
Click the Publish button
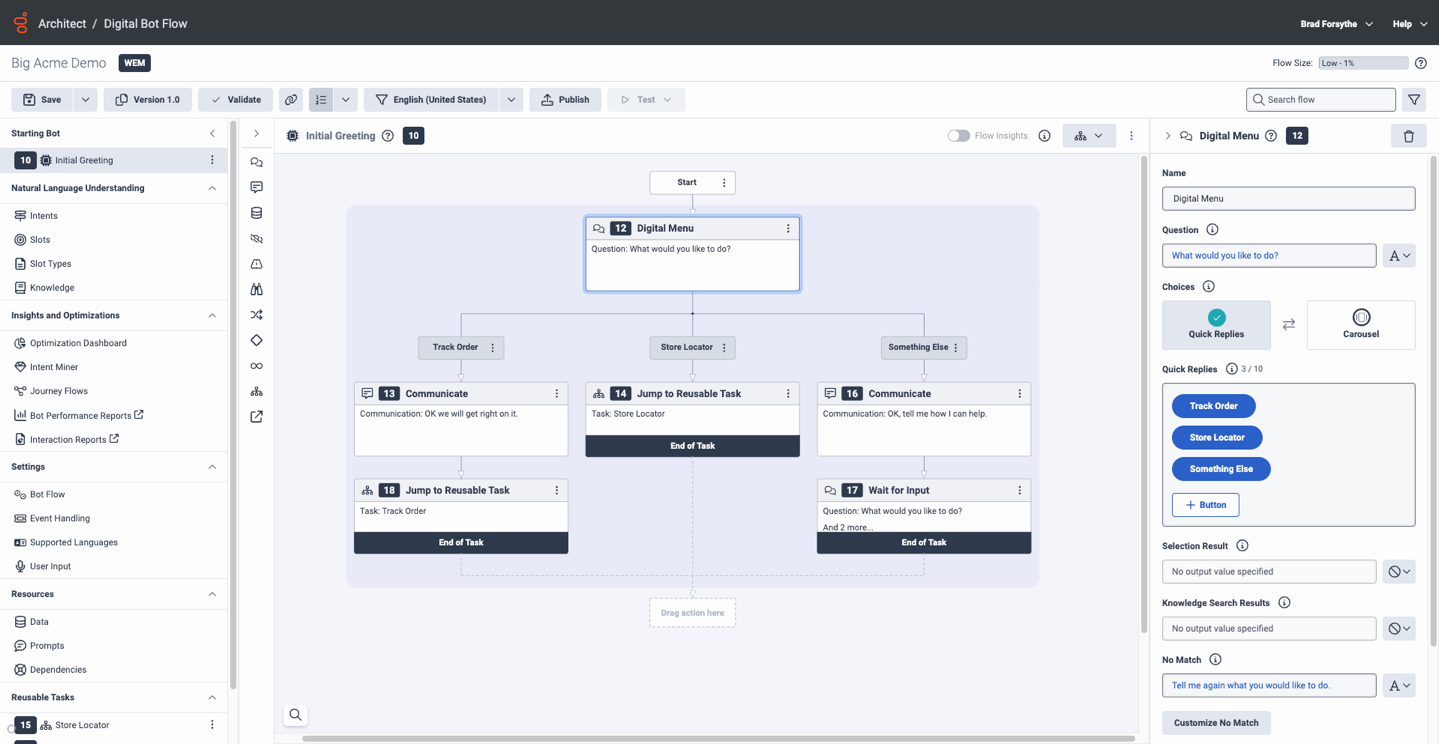[x=565, y=100]
